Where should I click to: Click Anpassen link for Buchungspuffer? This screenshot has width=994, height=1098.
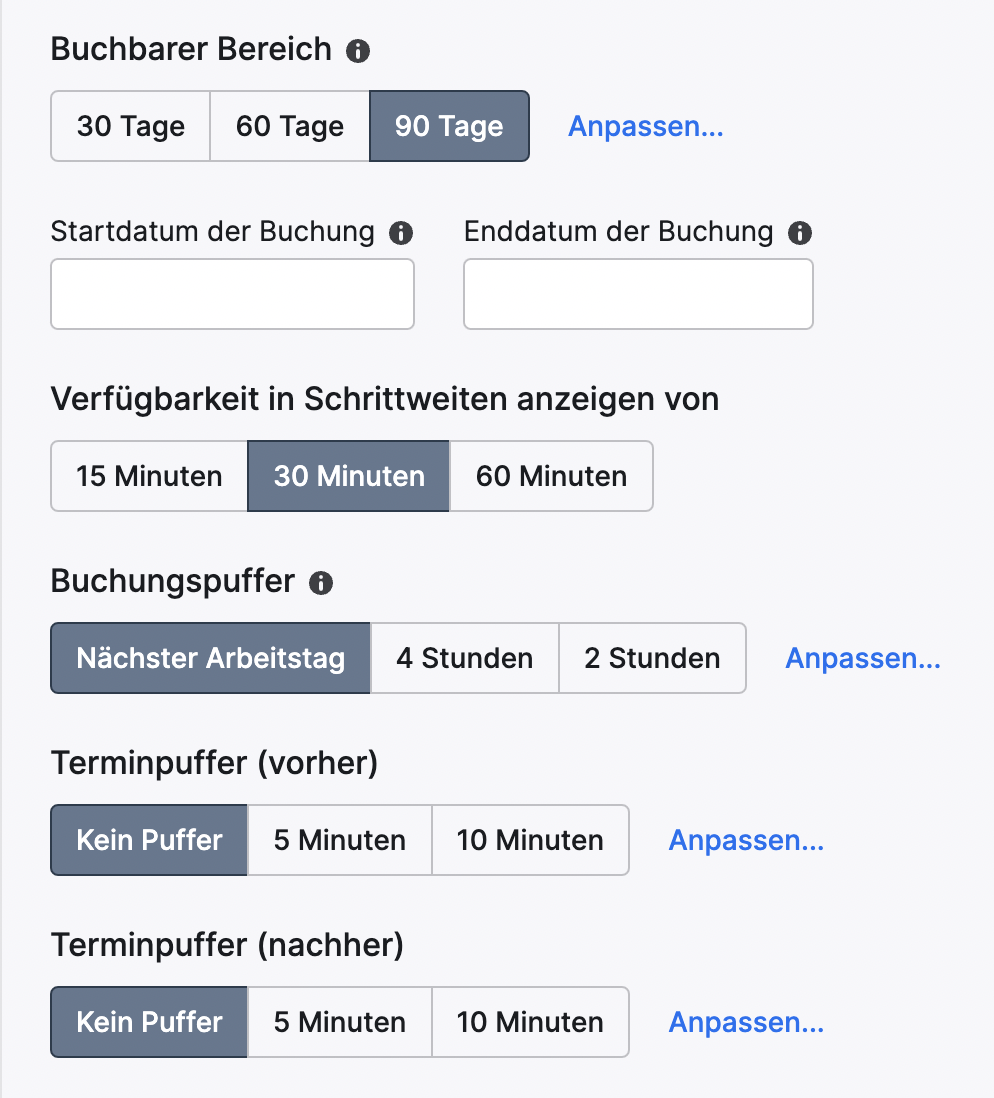pos(863,658)
